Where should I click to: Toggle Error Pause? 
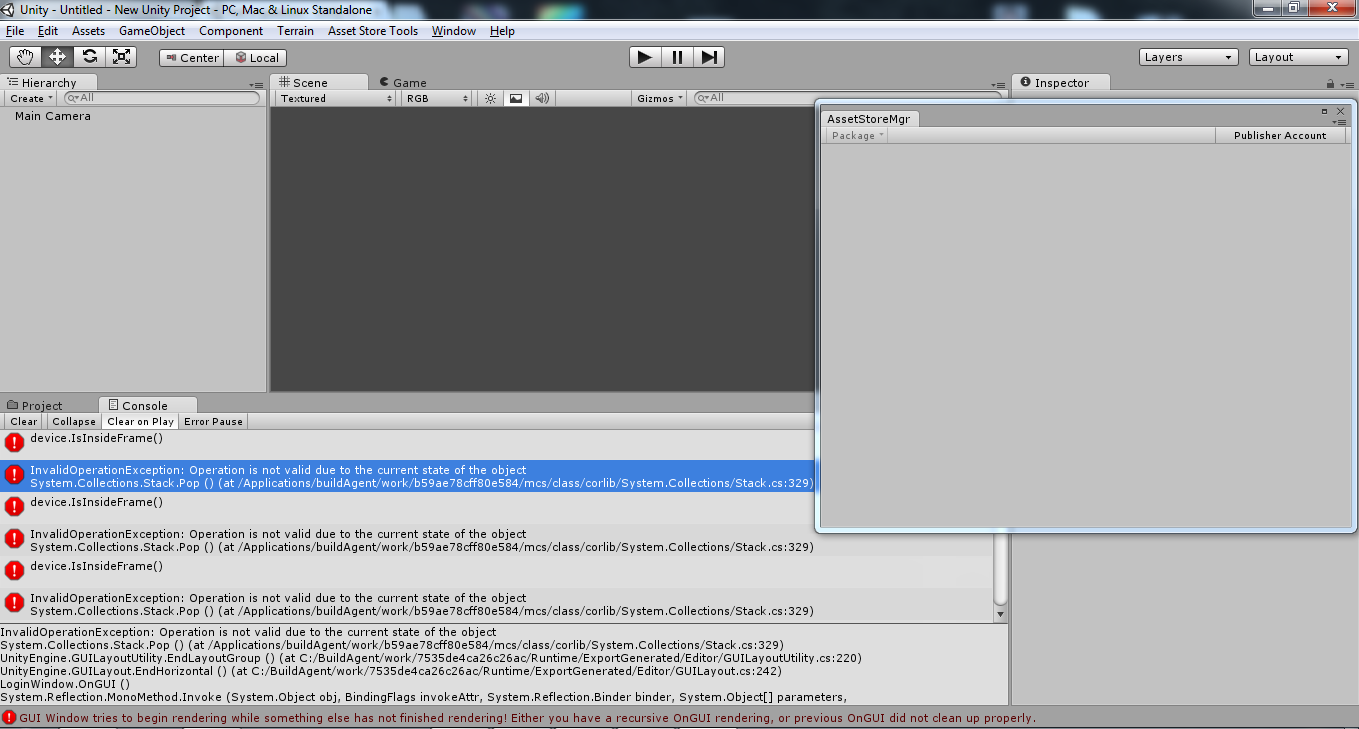[x=213, y=421]
